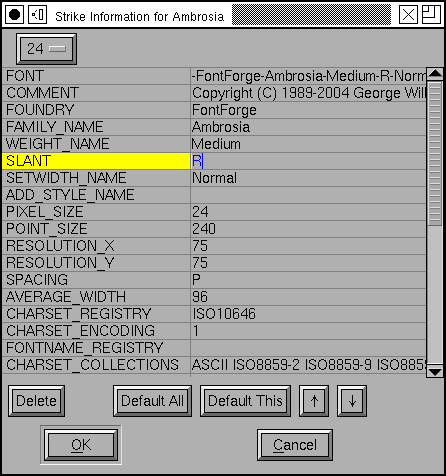
Task: Click the Default This button
Action: click(245, 401)
